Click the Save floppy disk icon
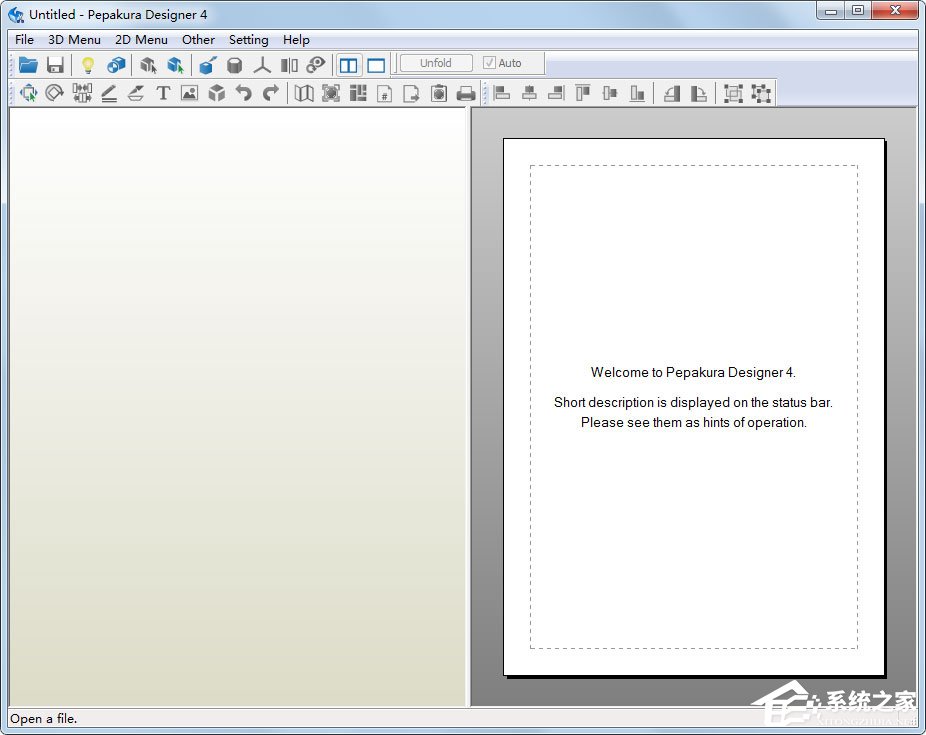 tap(55, 65)
